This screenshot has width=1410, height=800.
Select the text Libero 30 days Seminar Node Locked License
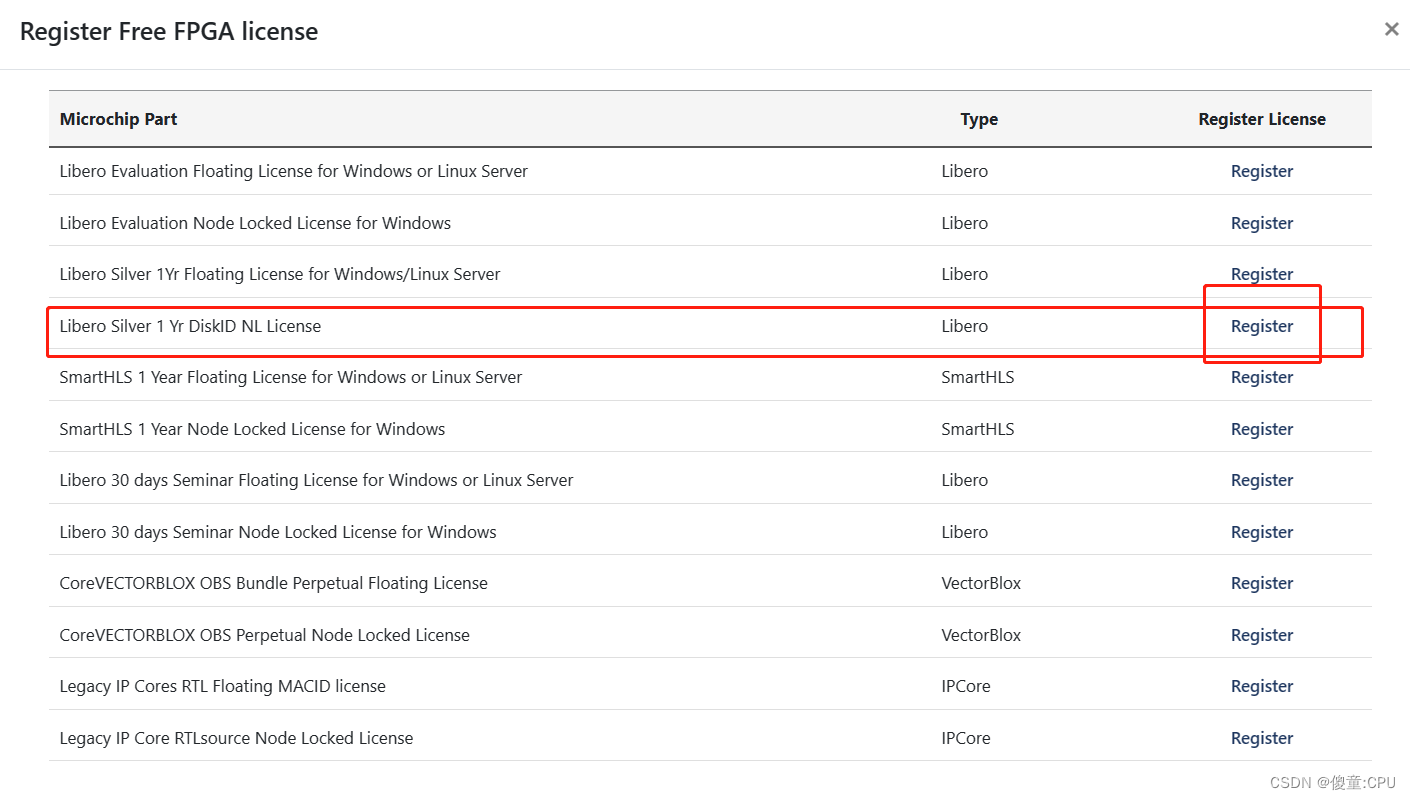(x=278, y=532)
